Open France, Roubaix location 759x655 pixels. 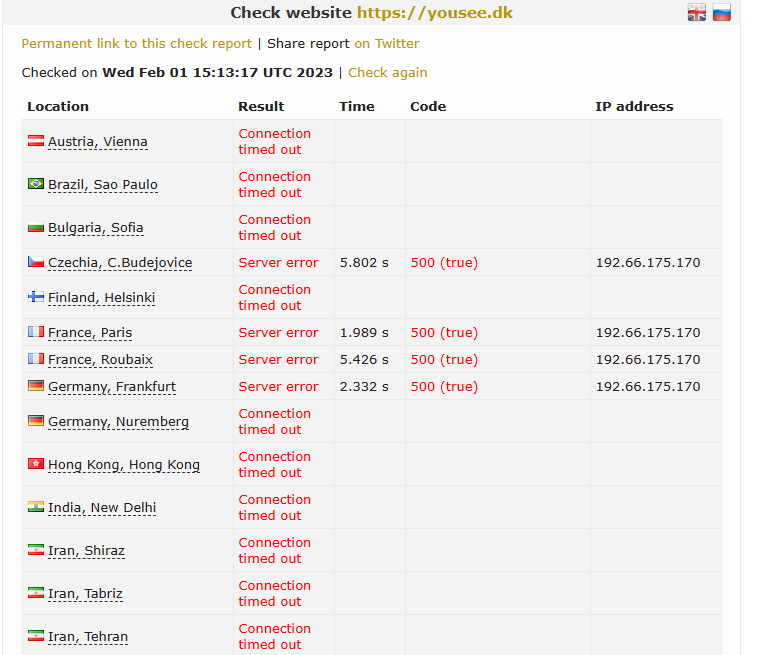pos(100,360)
